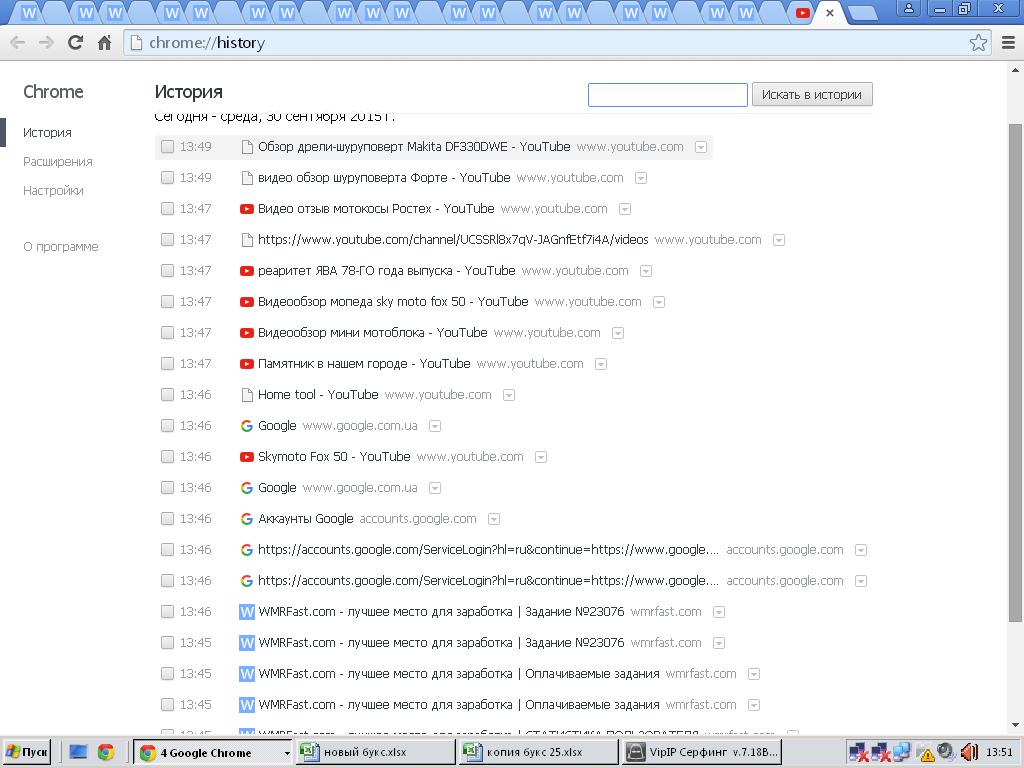Viewport: 1024px width, 768px height.
Task: Check the box for Makita DF330DWE entry
Action: pyautogui.click(x=167, y=147)
